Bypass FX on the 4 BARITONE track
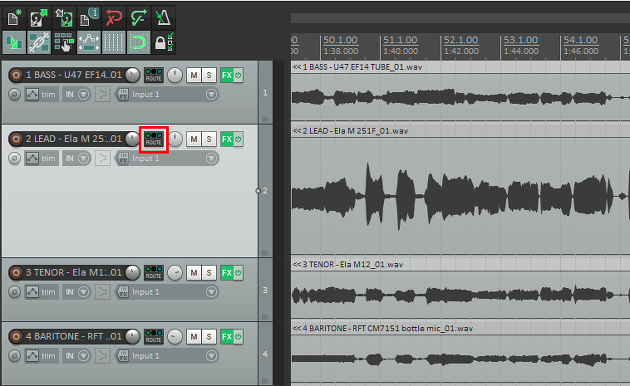This screenshot has width=630, height=386. [x=238, y=337]
